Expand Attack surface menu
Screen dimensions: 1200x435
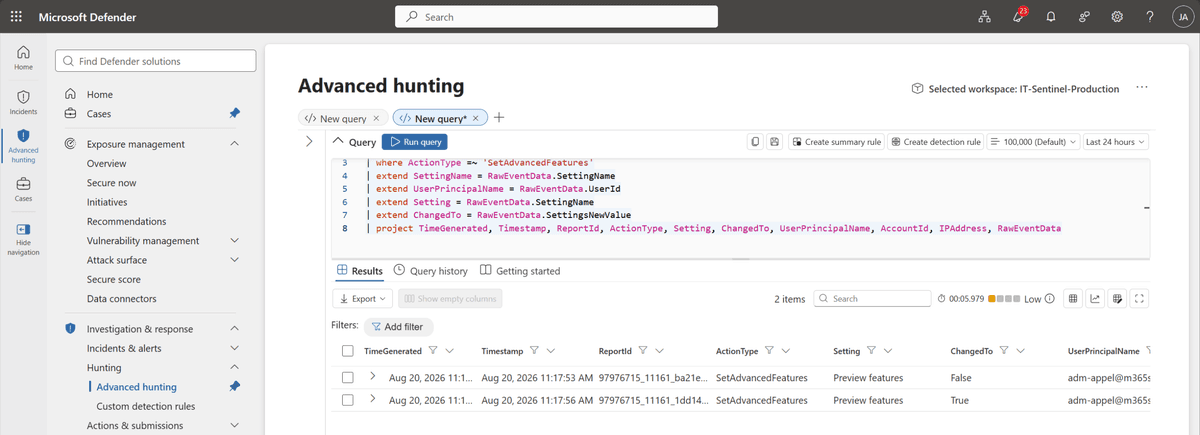[234, 260]
